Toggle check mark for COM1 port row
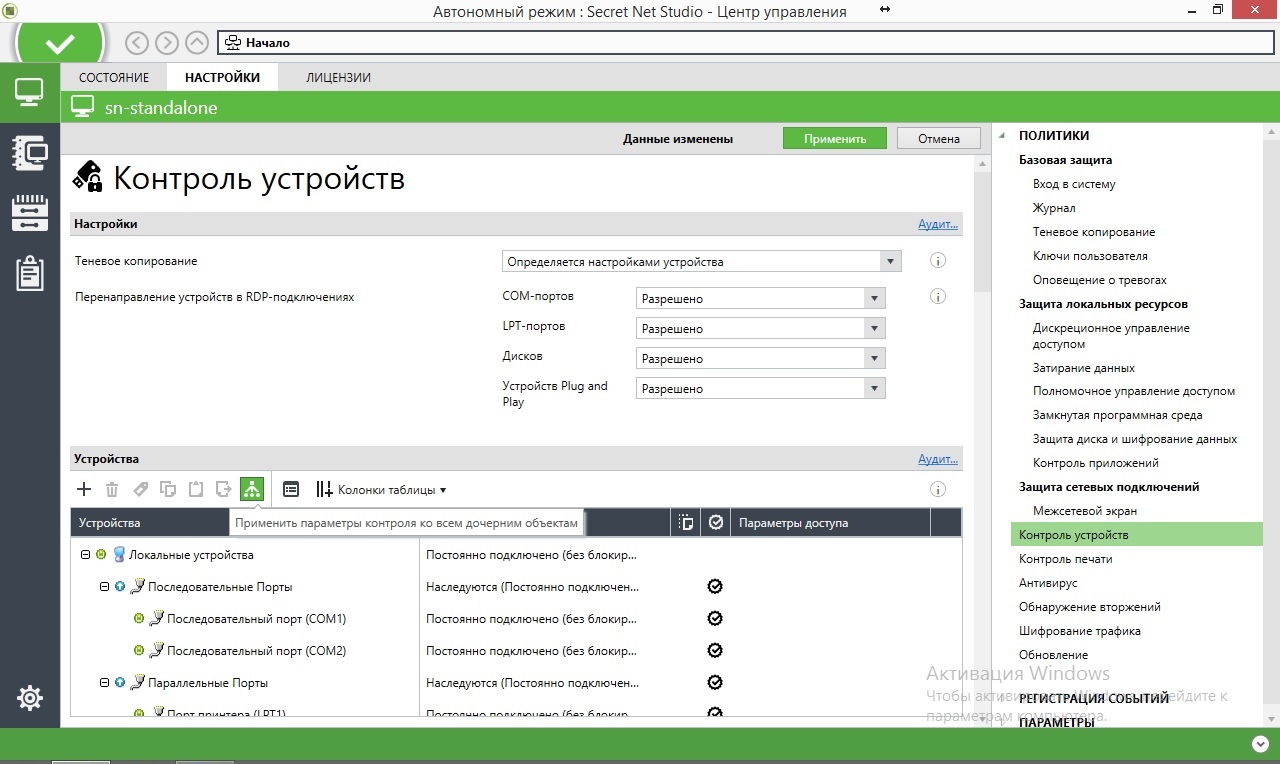This screenshot has width=1280, height=764. (x=715, y=619)
